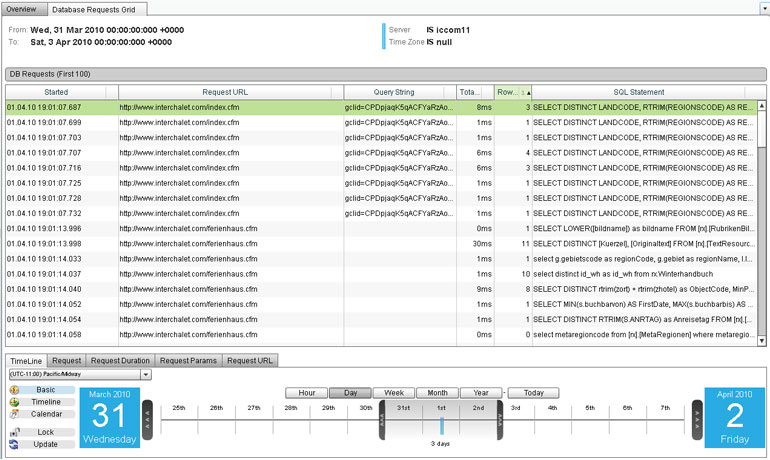Click the Lock icon
This screenshot has width=770, height=460.
click(x=14, y=433)
